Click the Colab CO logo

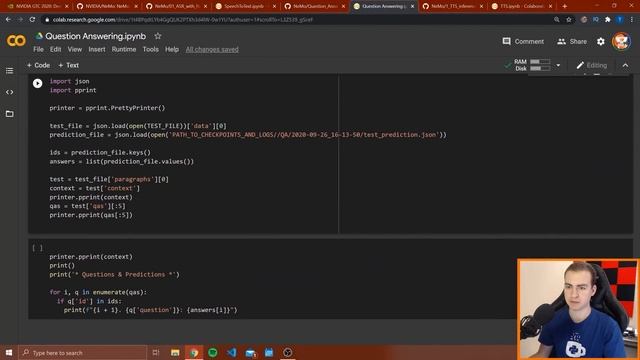pos(16,41)
